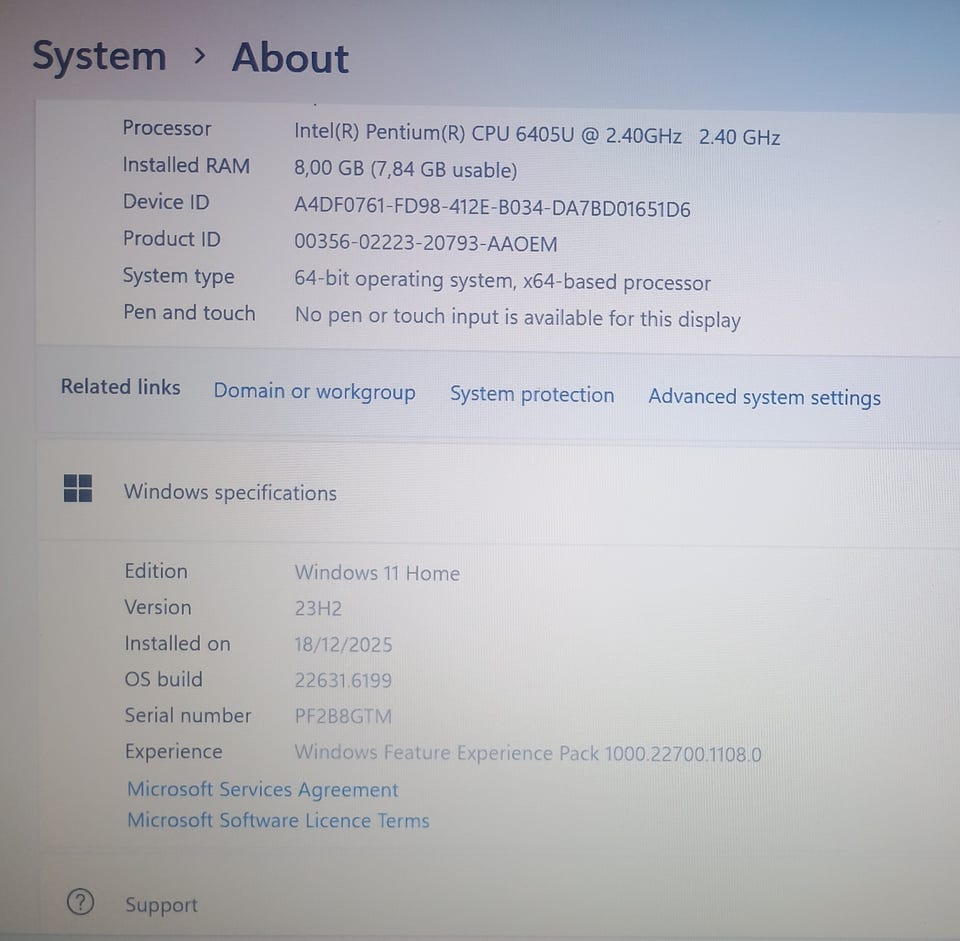Select System type value 64-bit operating system
The height and width of the screenshot is (941, 960).
click(502, 281)
